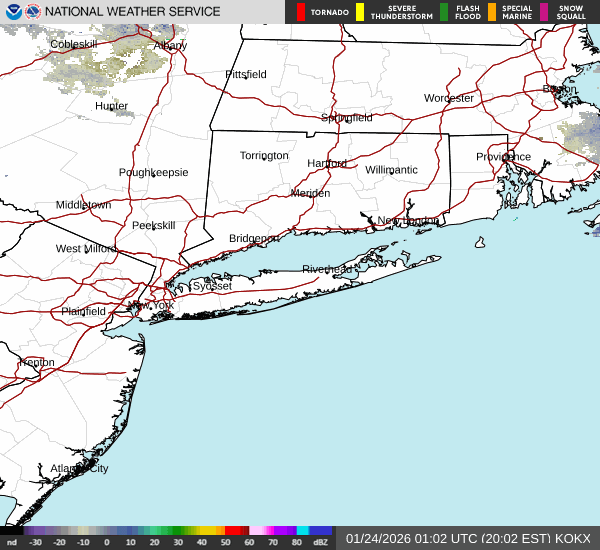Click the radar timestamp with KOKX label

point(468,538)
